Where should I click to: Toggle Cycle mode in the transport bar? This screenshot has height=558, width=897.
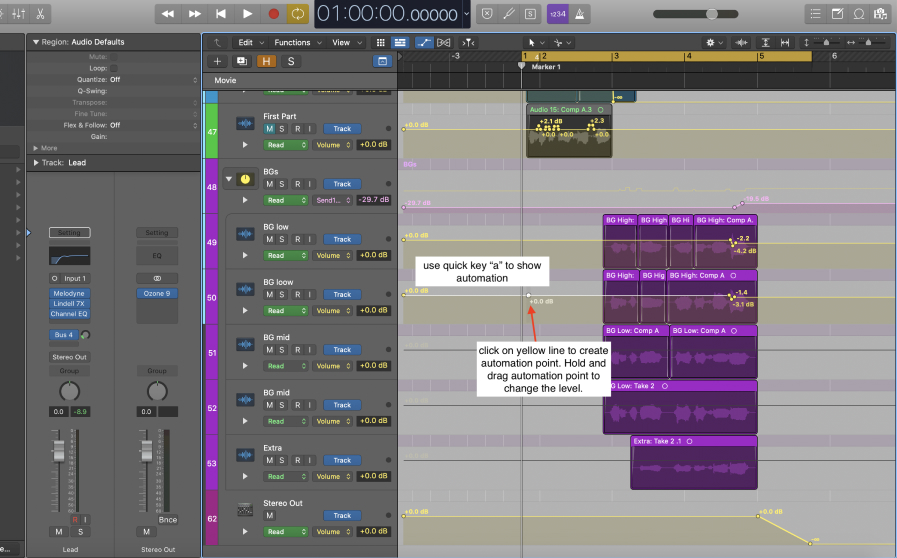coord(298,14)
